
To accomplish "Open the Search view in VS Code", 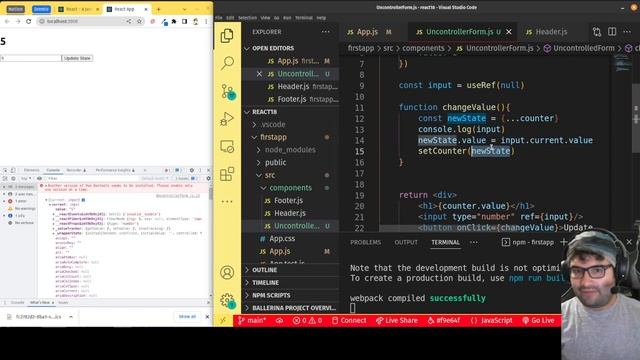I will pyautogui.click(x=227, y=62).
